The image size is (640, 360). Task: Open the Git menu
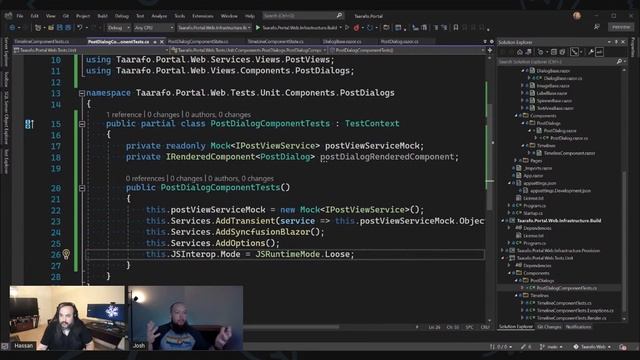tap(66, 16)
